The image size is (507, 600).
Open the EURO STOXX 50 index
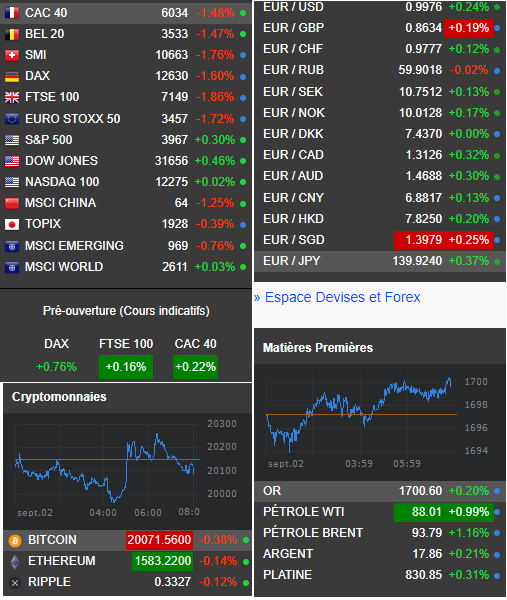click(73, 119)
